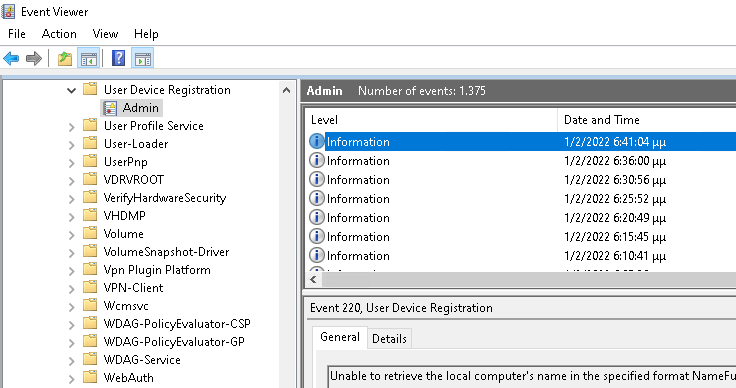Viewport: 736px width, 388px height.
Task: Expand the VPN-Client tree node
Action: [x=71, y=289]
